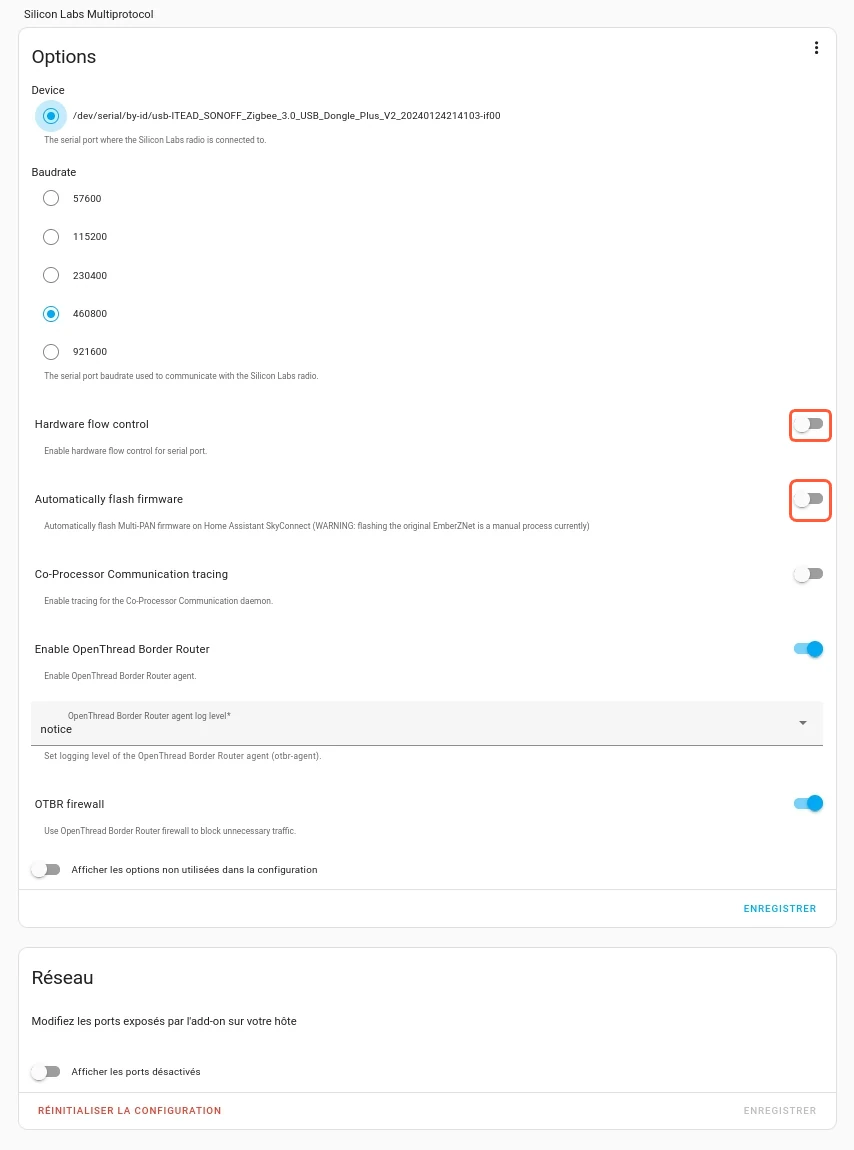This screenshot has width=854, height=1150.
Task: Select baudrate 115200
Action: (51, 237)
